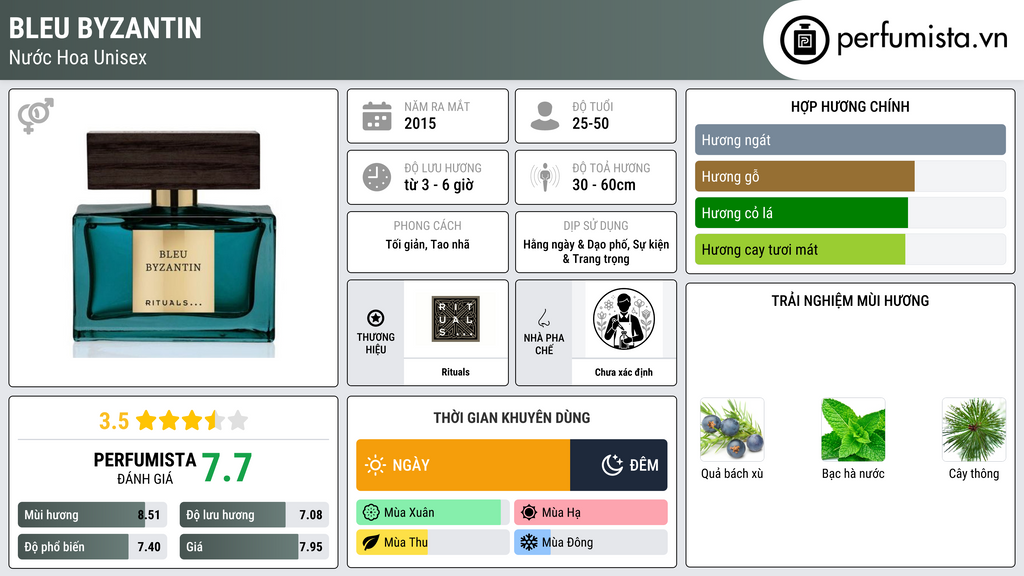Click the launch year 2015 value
Screen dimensions: 1024x576
coord(420,123)
